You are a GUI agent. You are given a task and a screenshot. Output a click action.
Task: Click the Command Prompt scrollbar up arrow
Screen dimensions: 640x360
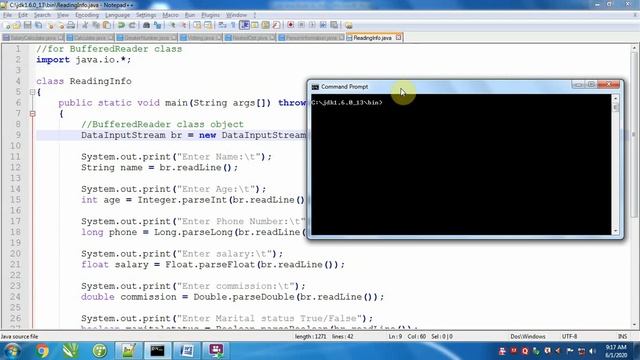[616, 98]
